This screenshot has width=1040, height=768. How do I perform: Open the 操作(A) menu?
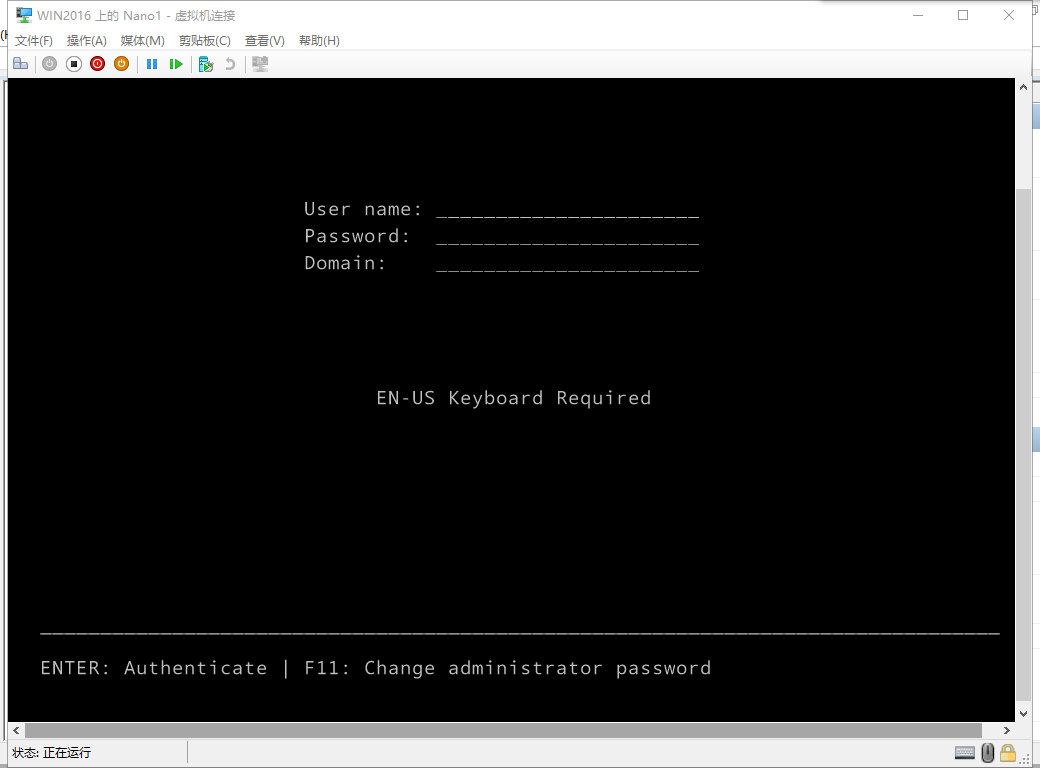[x=86, y=40]
